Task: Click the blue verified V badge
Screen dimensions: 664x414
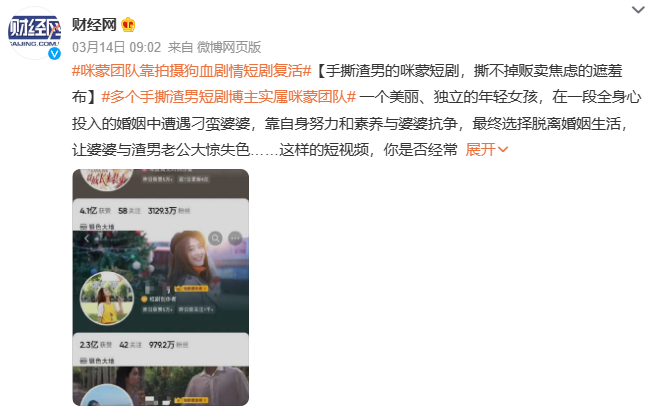Action: (x=54, y=53)
